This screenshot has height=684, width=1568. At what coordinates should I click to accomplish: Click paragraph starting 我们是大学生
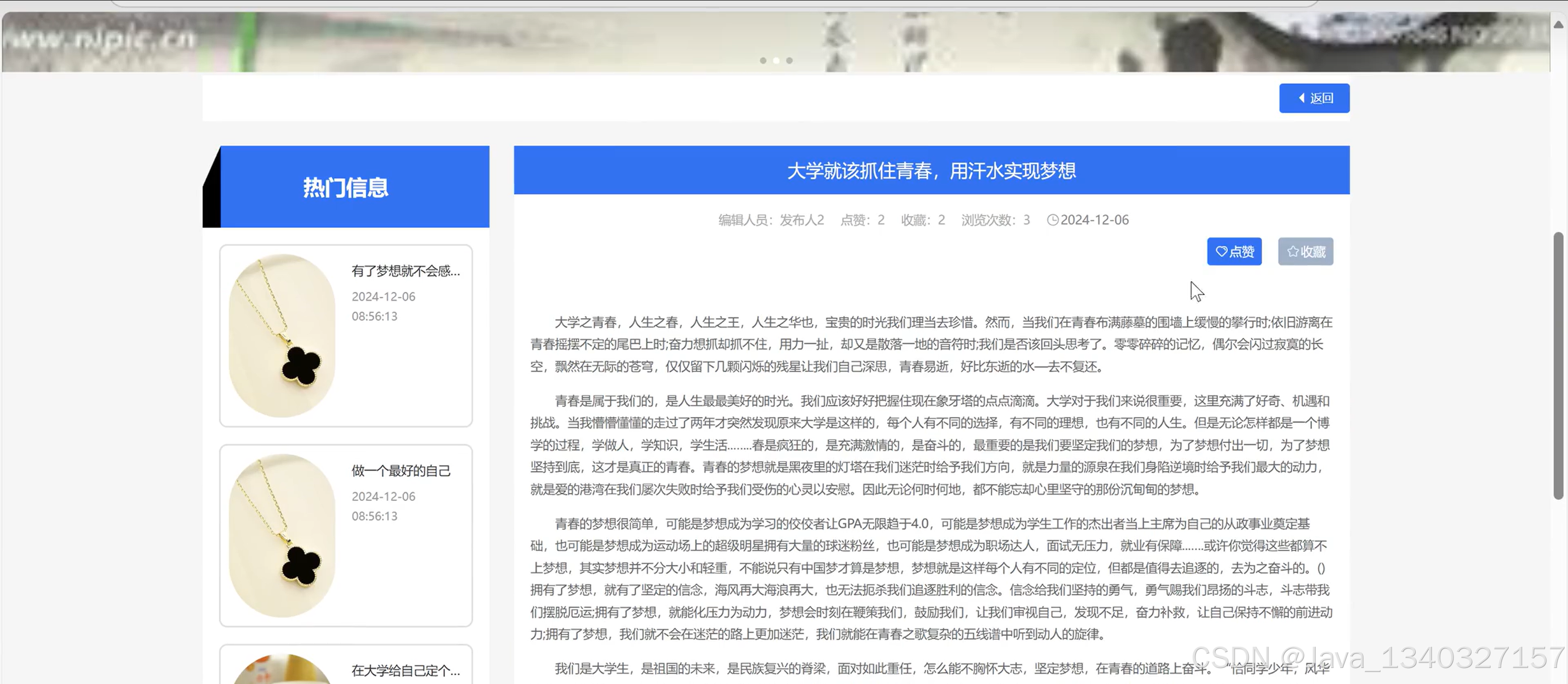coord(931,668)
